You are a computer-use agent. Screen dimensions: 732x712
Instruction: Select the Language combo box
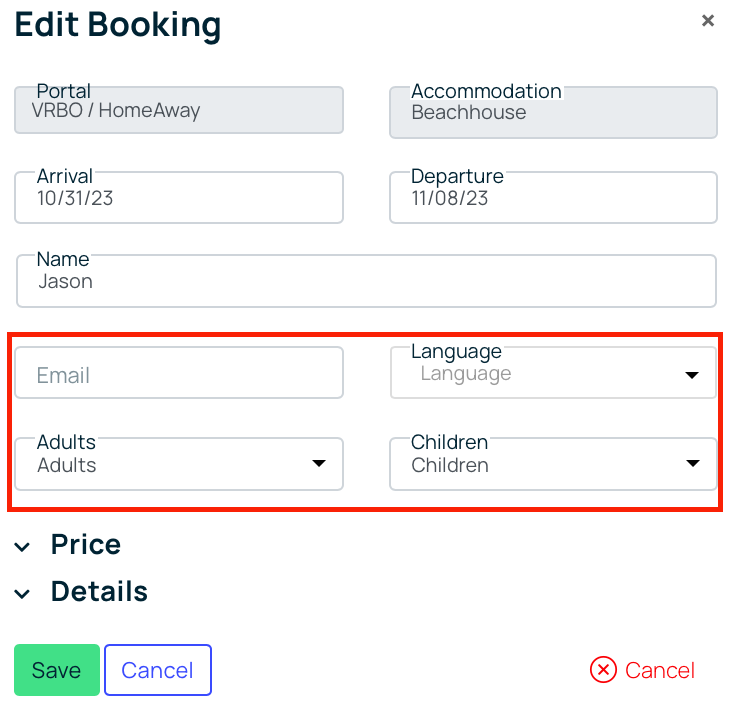(553, 373)
